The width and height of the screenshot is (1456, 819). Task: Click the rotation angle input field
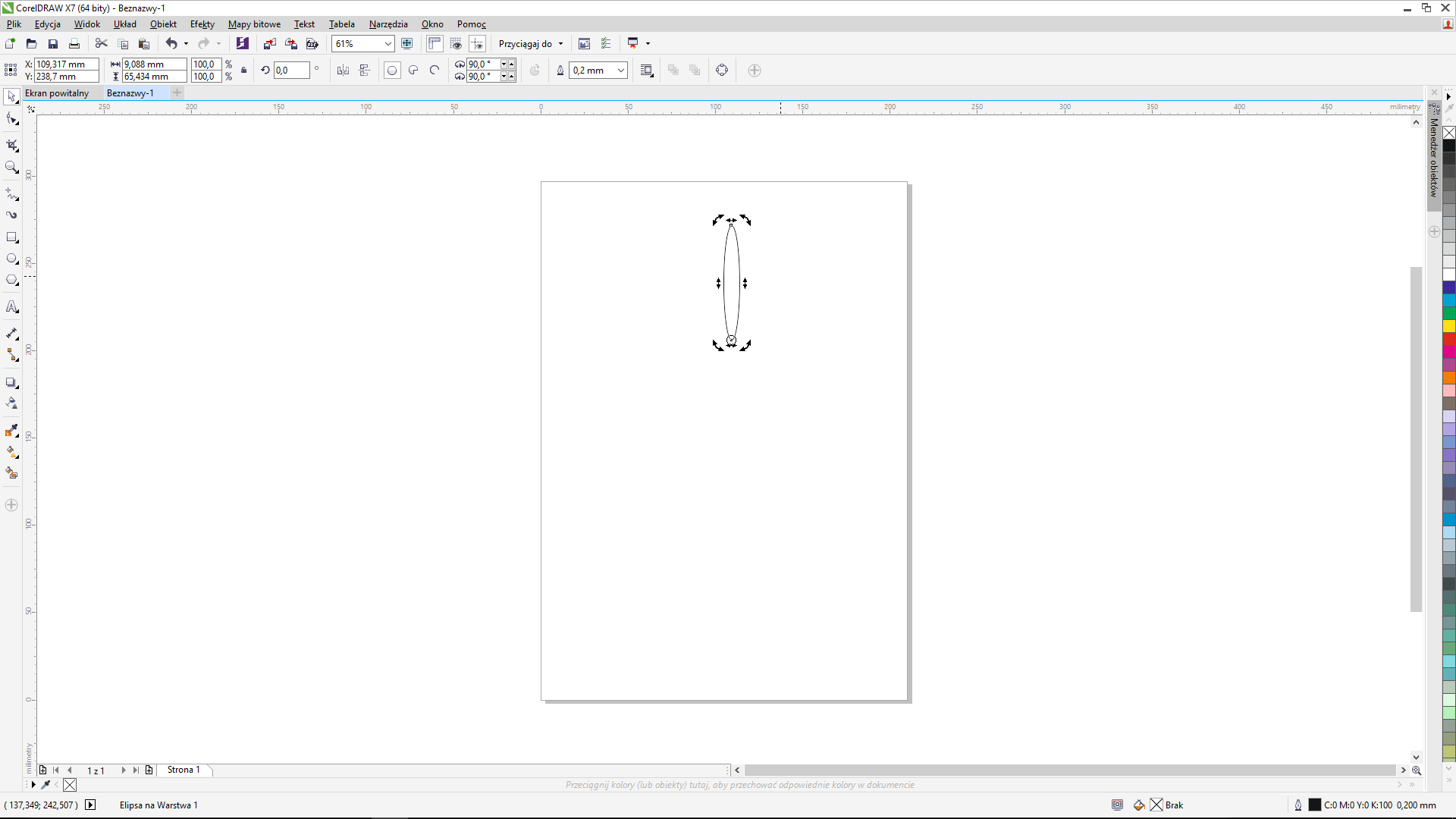(291, 71)
